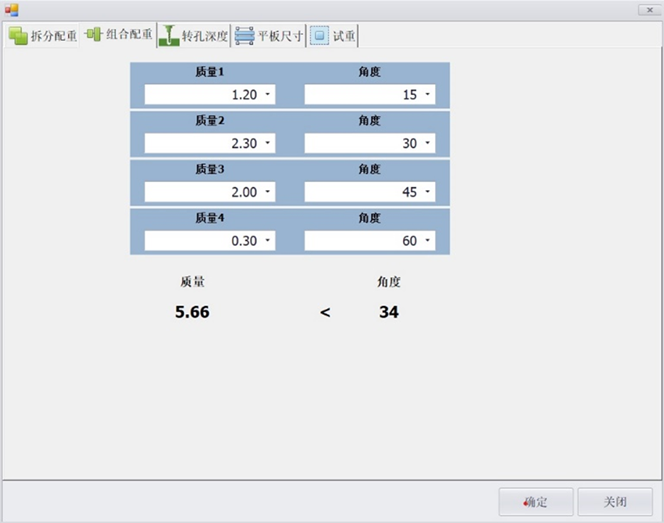664x523 pixels.
Task: Open the 试重 tab
Action: (x=333, y=36)
